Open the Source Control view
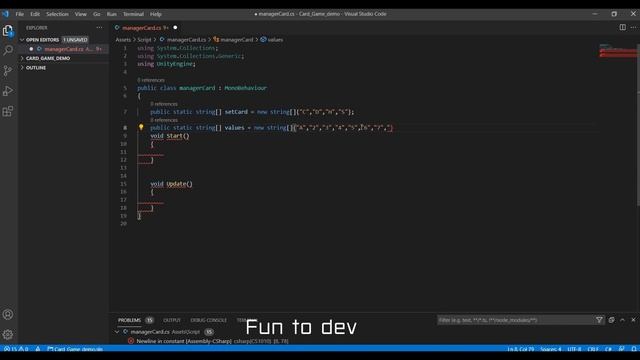 click(x=8, y=71)
